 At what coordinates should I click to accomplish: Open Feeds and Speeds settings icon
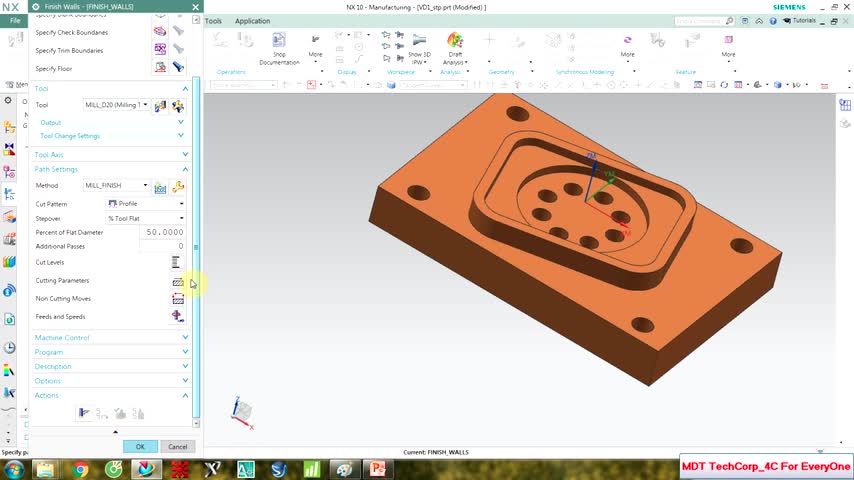(x=178, y=317)
